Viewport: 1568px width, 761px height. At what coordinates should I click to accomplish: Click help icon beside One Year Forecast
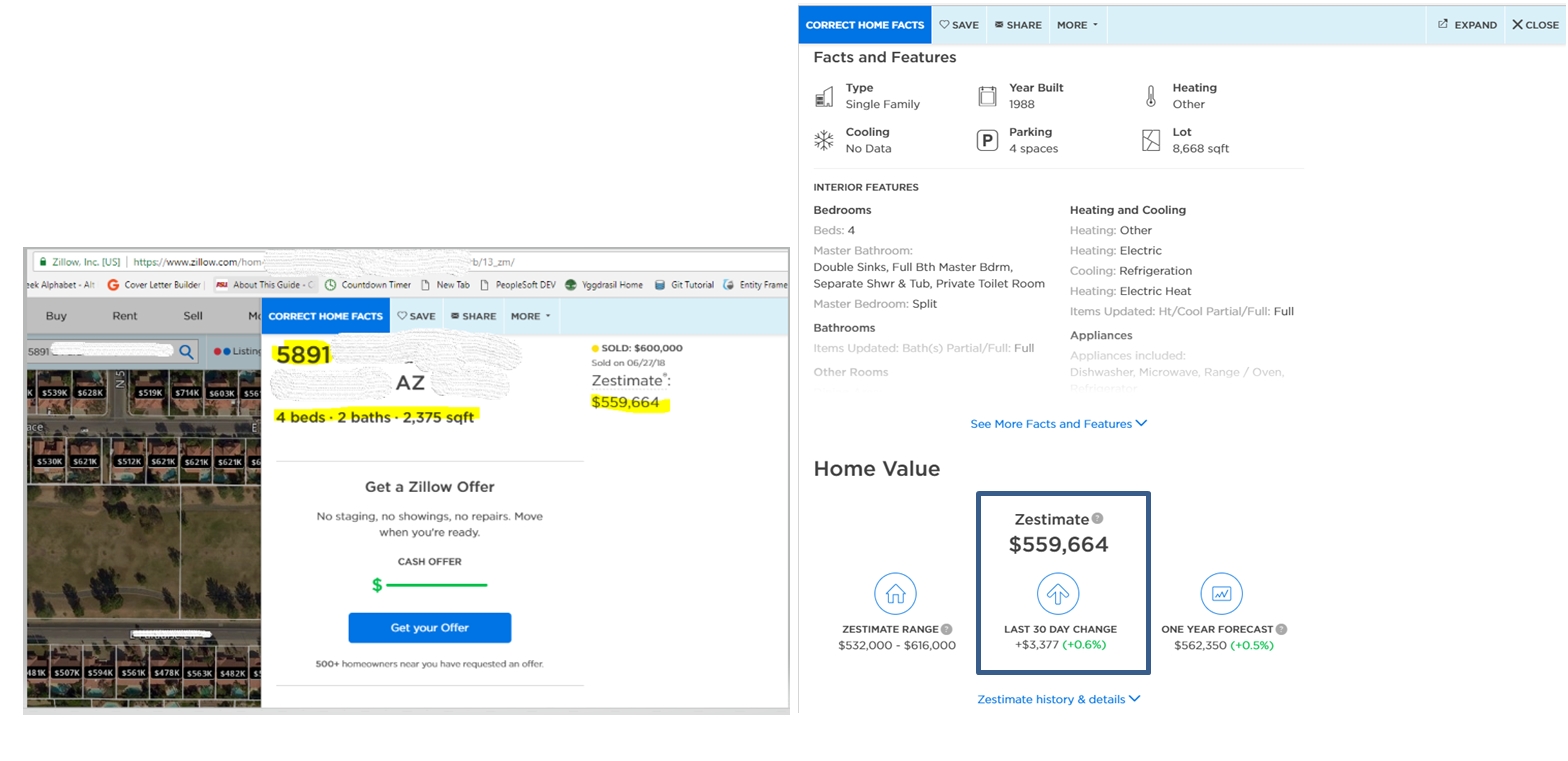click(x=1281, y=630)
